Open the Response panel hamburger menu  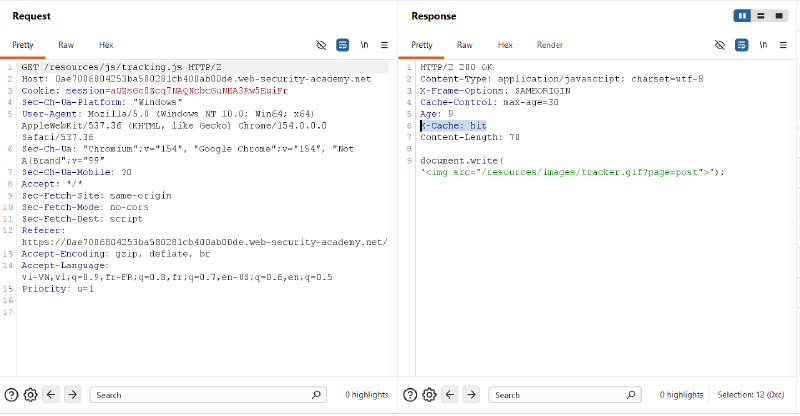tap(783, 45)
